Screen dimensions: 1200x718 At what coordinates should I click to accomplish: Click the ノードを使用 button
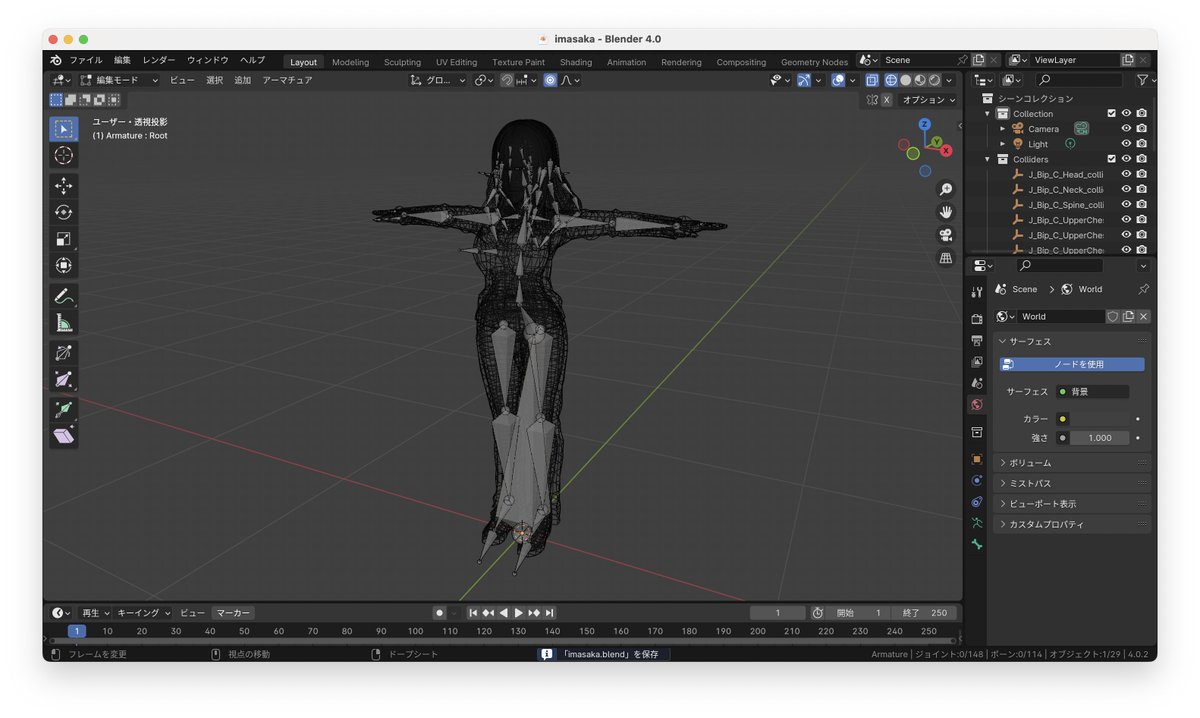coord(1072,364)
